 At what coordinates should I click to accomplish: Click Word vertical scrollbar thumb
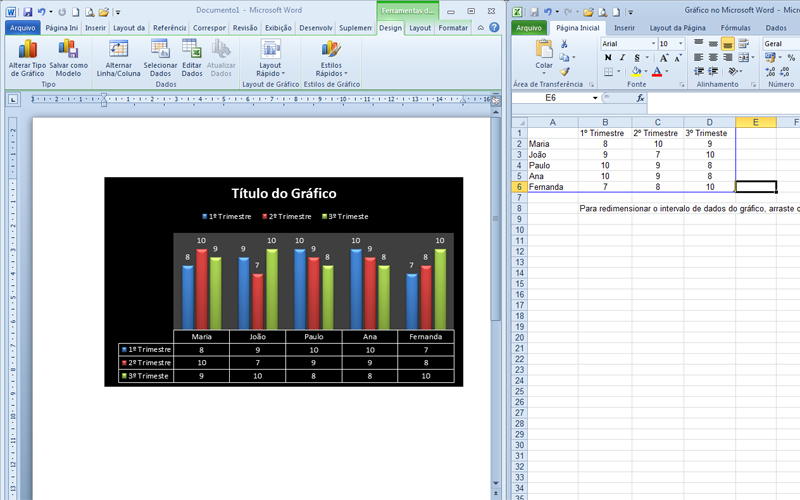495,218
